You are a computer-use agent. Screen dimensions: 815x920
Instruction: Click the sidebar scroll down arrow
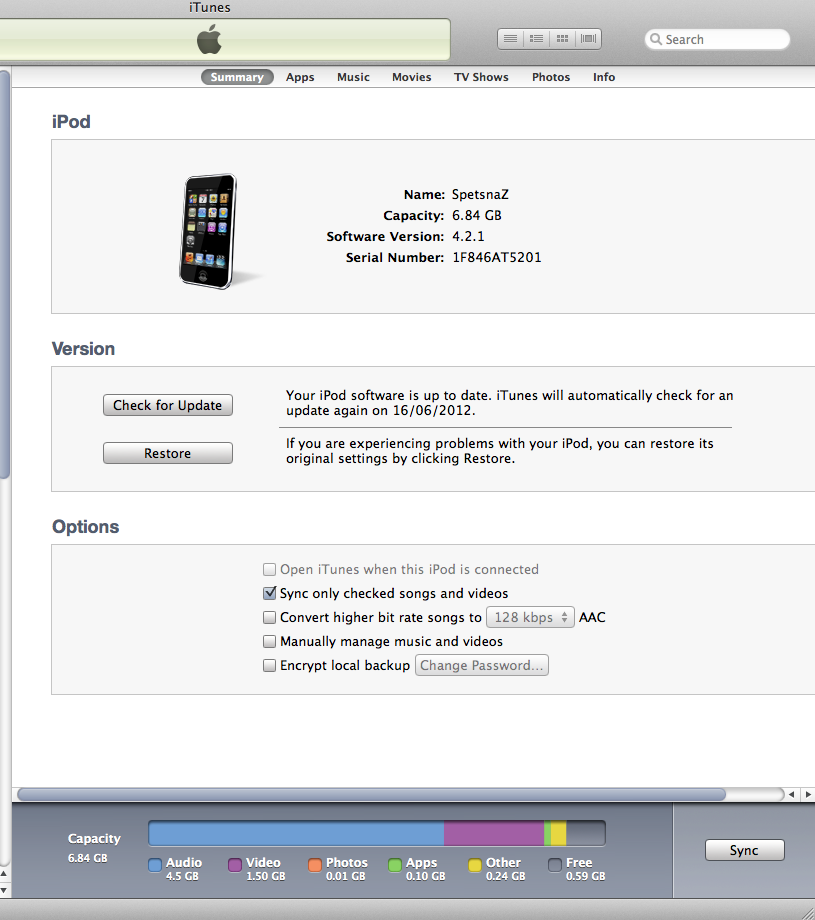pyautogui.click(x=4, y=890)
